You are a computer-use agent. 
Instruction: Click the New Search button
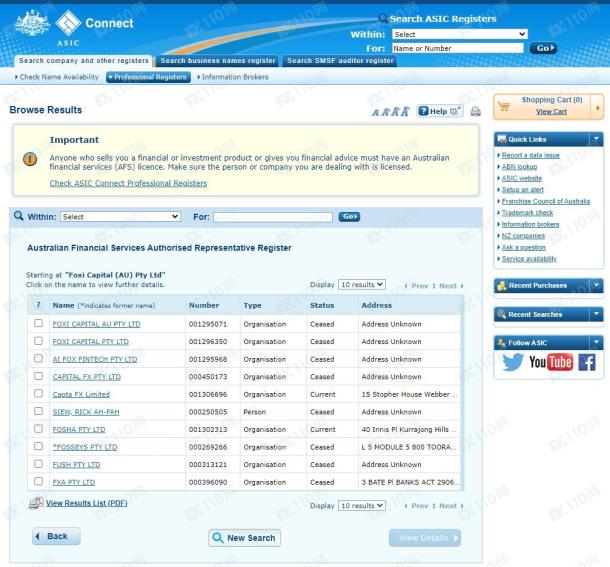[x=244, y=538]
